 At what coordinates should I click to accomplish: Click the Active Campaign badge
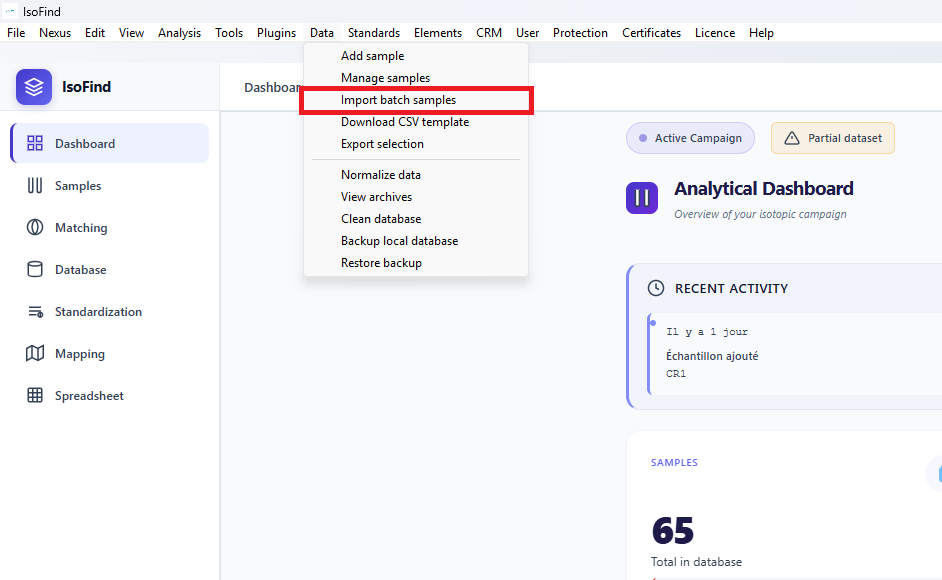pyautogui.click(x=690, y=138)
